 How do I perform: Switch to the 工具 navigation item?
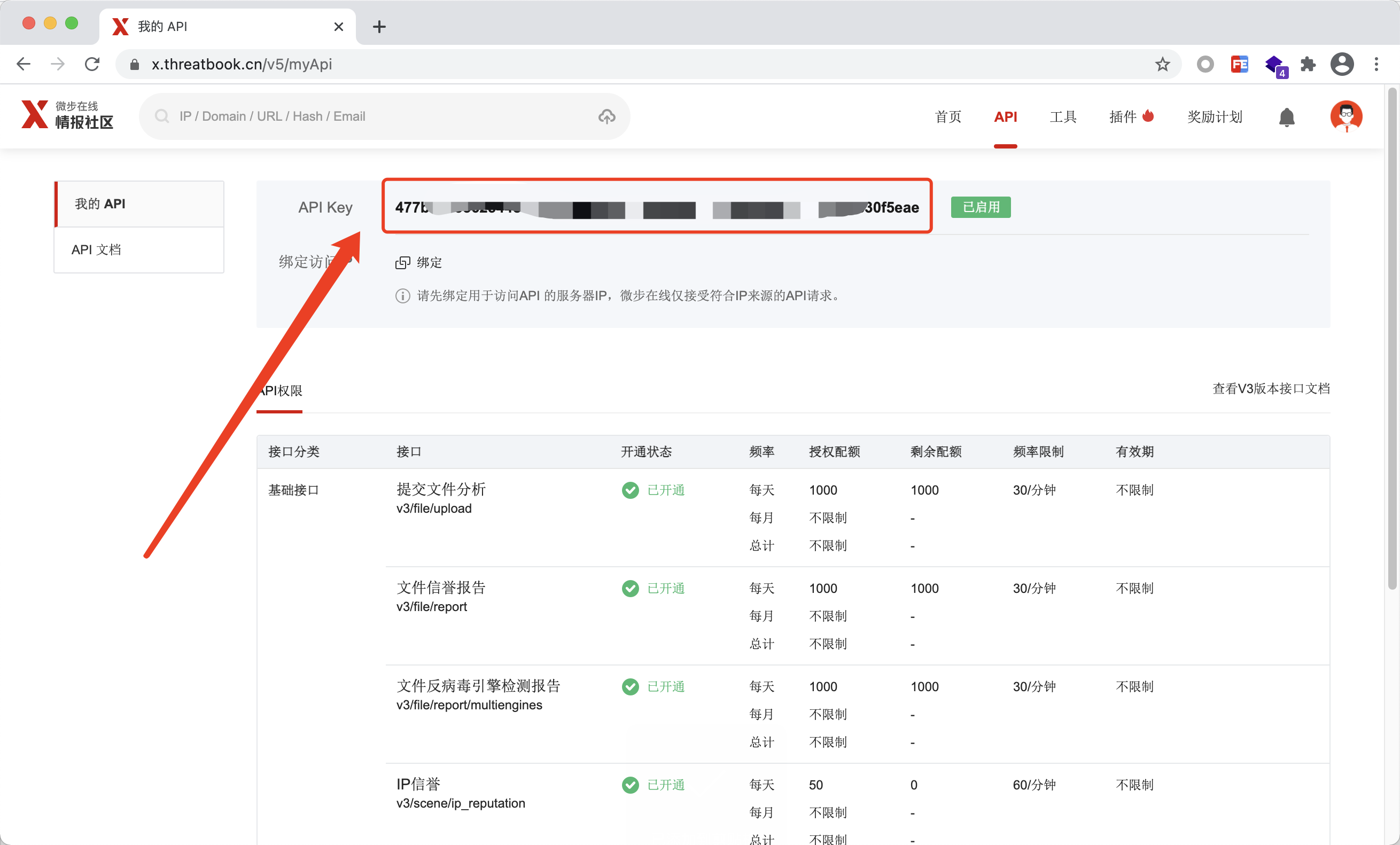click(1063, 116)
